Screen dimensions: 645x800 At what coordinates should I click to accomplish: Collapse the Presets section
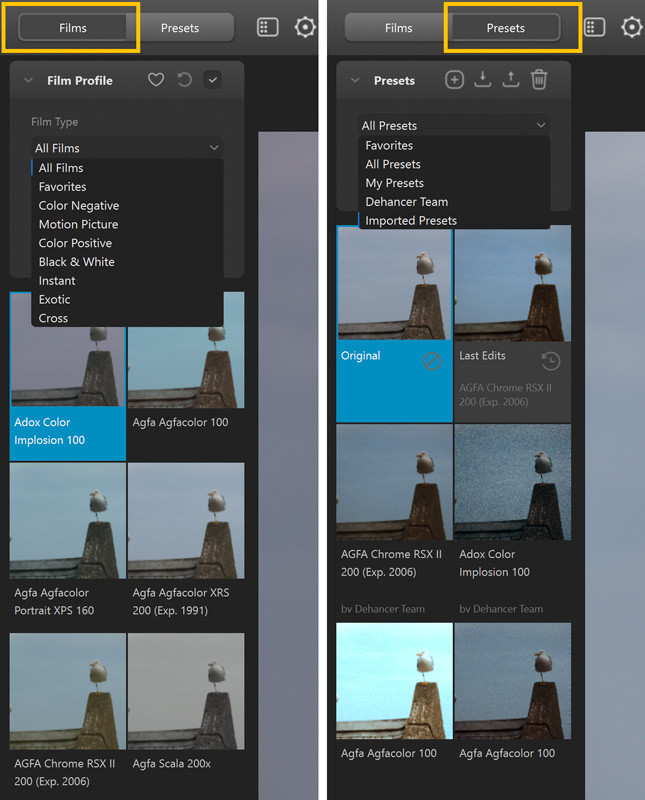355,80
